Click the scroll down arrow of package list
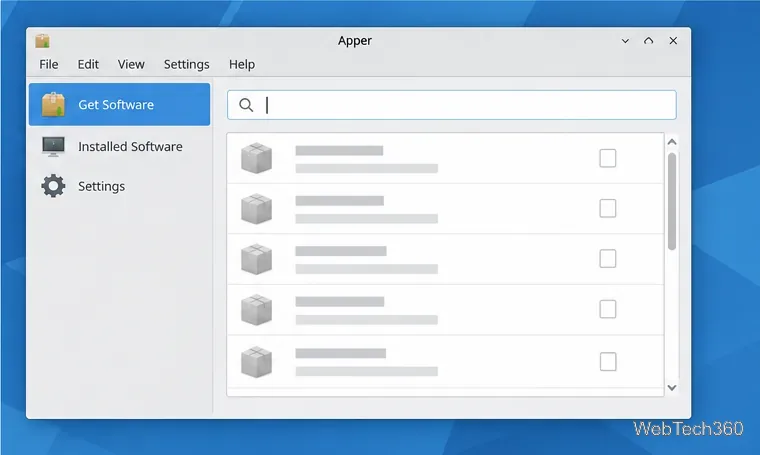Viewport: 760px width, 455px height. pos(672,388)
